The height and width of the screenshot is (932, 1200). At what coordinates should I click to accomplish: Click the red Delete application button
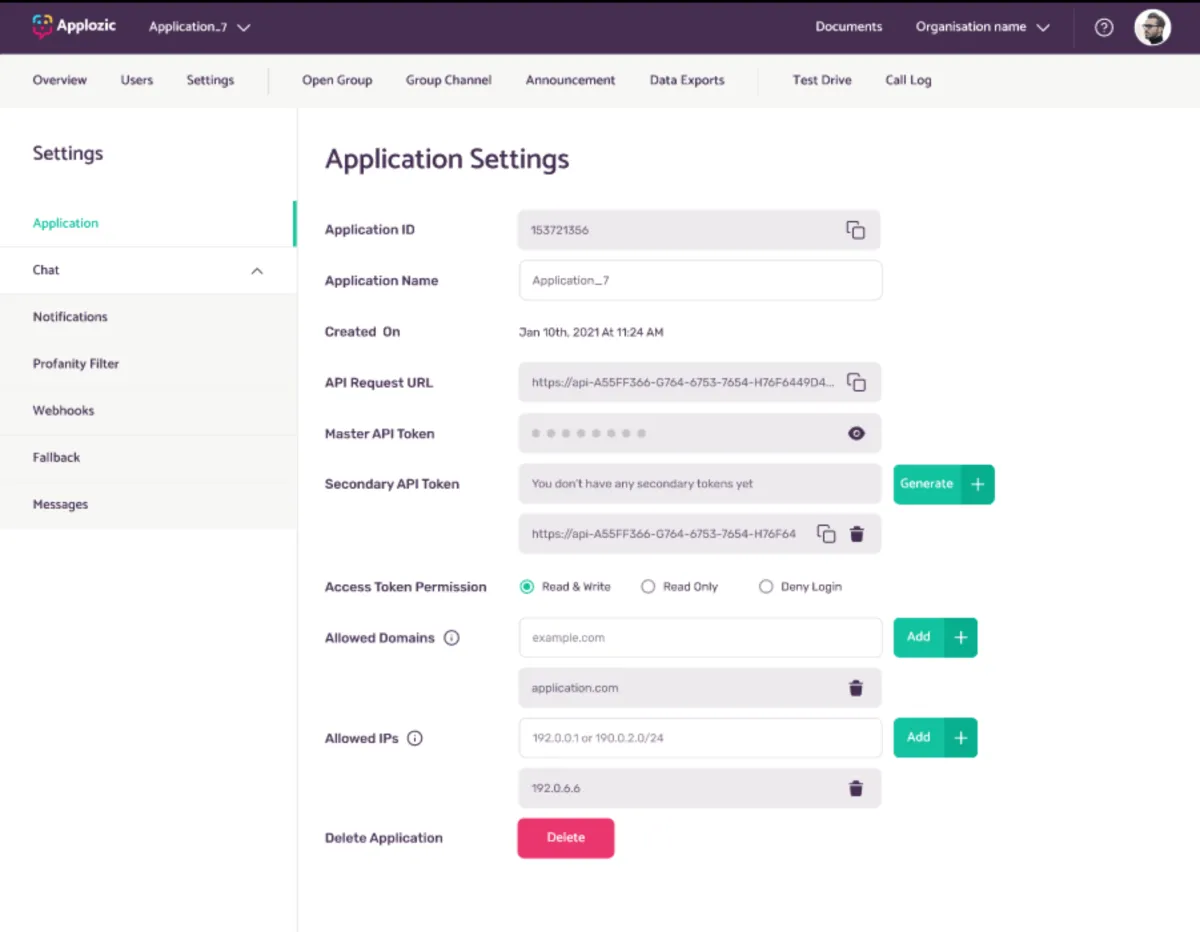(x=566, y=838)
